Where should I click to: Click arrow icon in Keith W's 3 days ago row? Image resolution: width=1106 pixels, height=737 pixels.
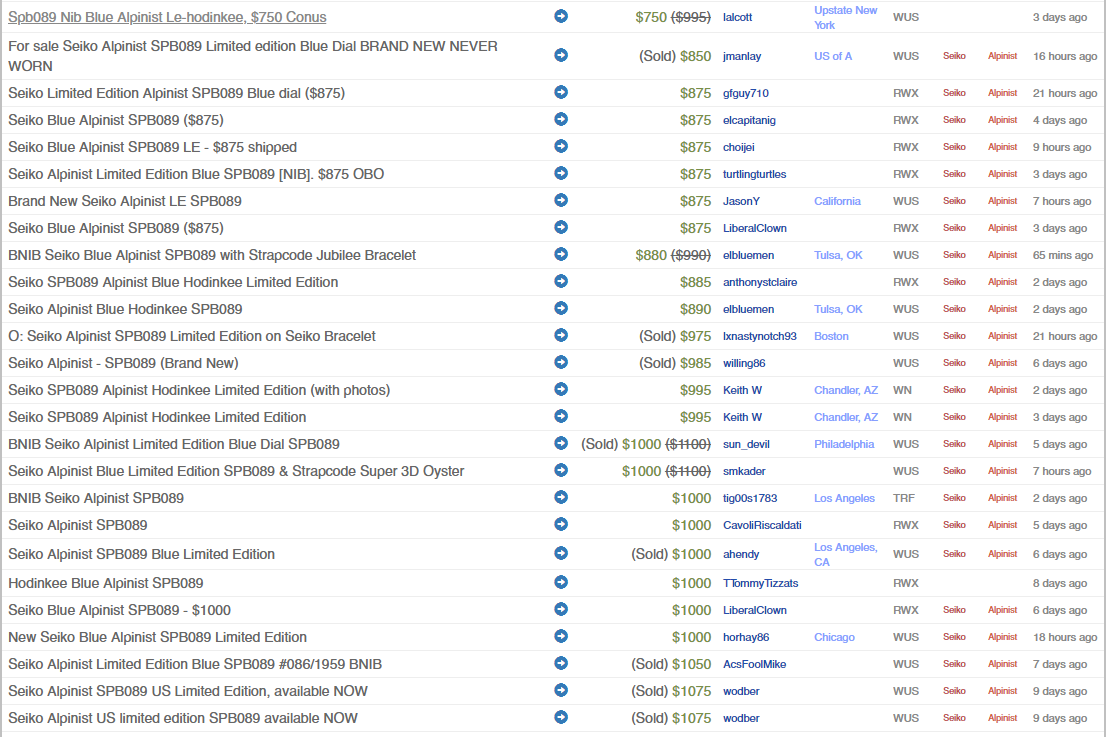(561, 416)
